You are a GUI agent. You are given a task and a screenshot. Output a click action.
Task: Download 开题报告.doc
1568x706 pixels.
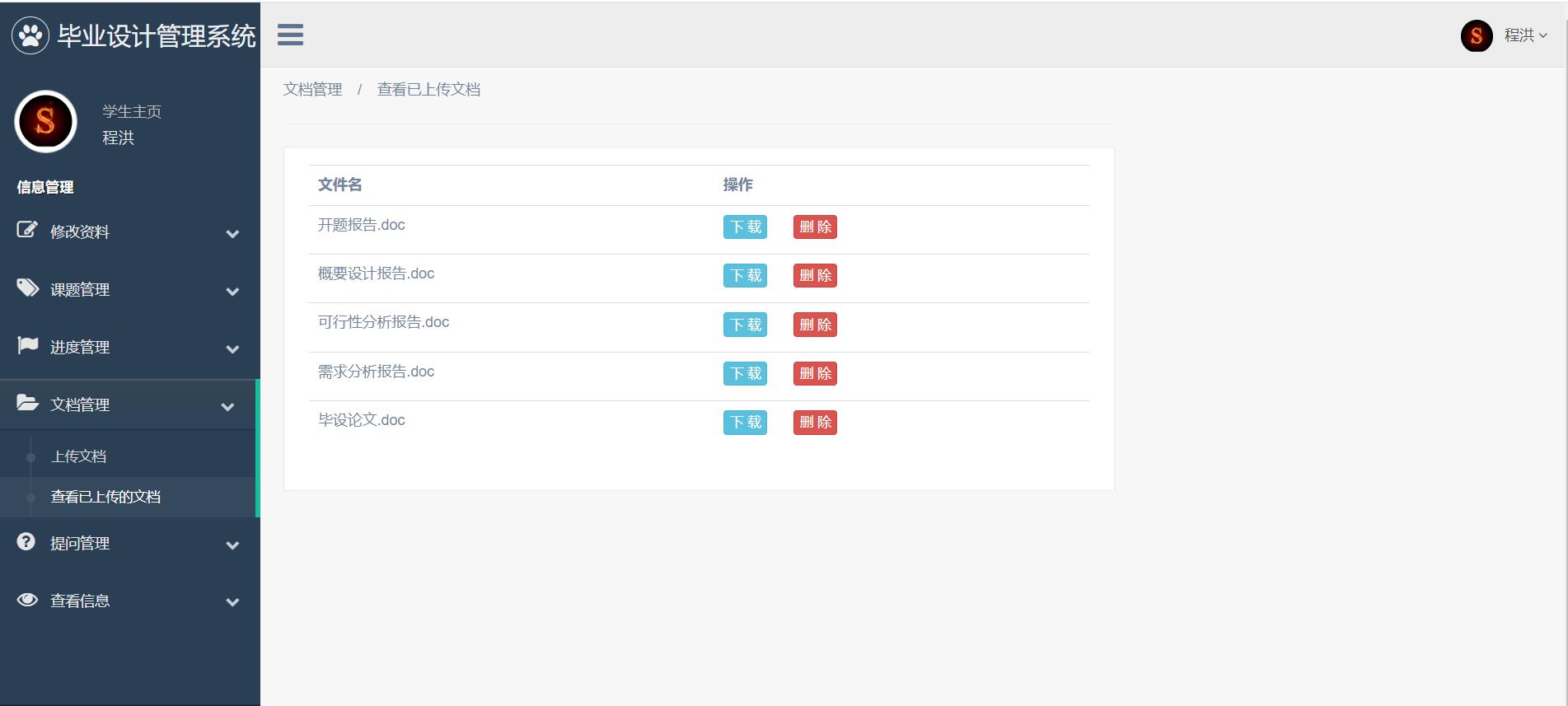[745, 227]
